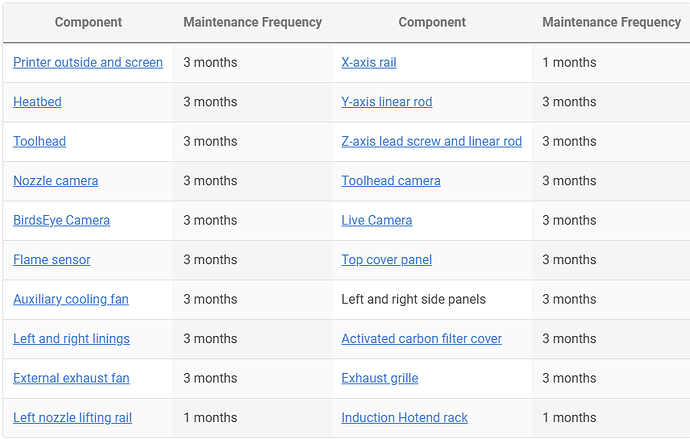The height and width of the screenshot is (439, 690).
Task: Open the Left nozzle lifting rail link
Action: click(73, 418)
